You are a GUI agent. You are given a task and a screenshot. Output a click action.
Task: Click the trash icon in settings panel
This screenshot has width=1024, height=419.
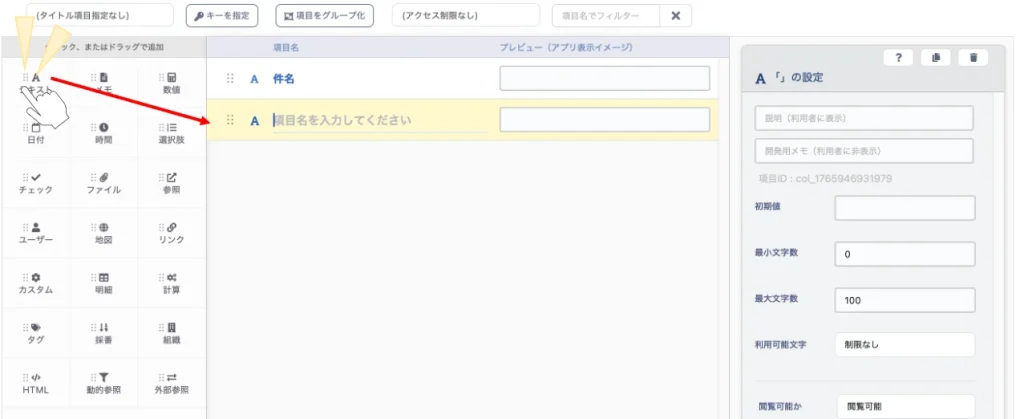click(973, 58)
